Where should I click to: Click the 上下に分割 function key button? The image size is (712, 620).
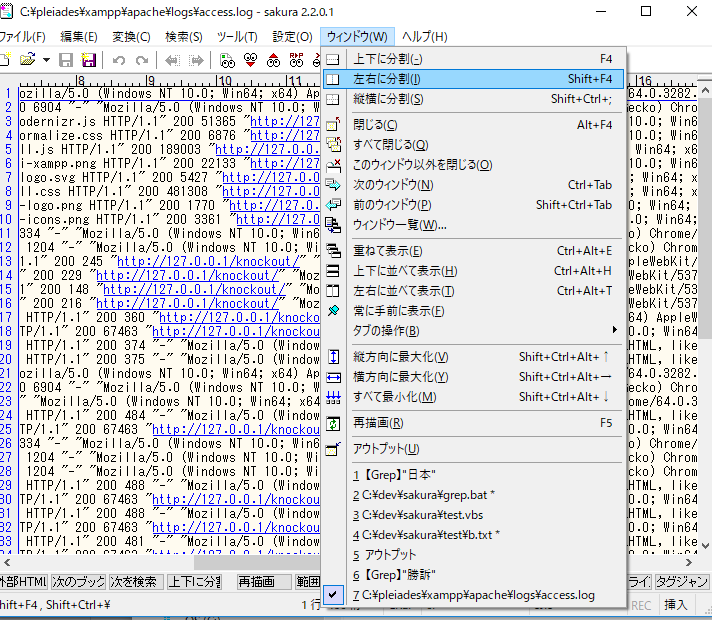tap(194, 582)
